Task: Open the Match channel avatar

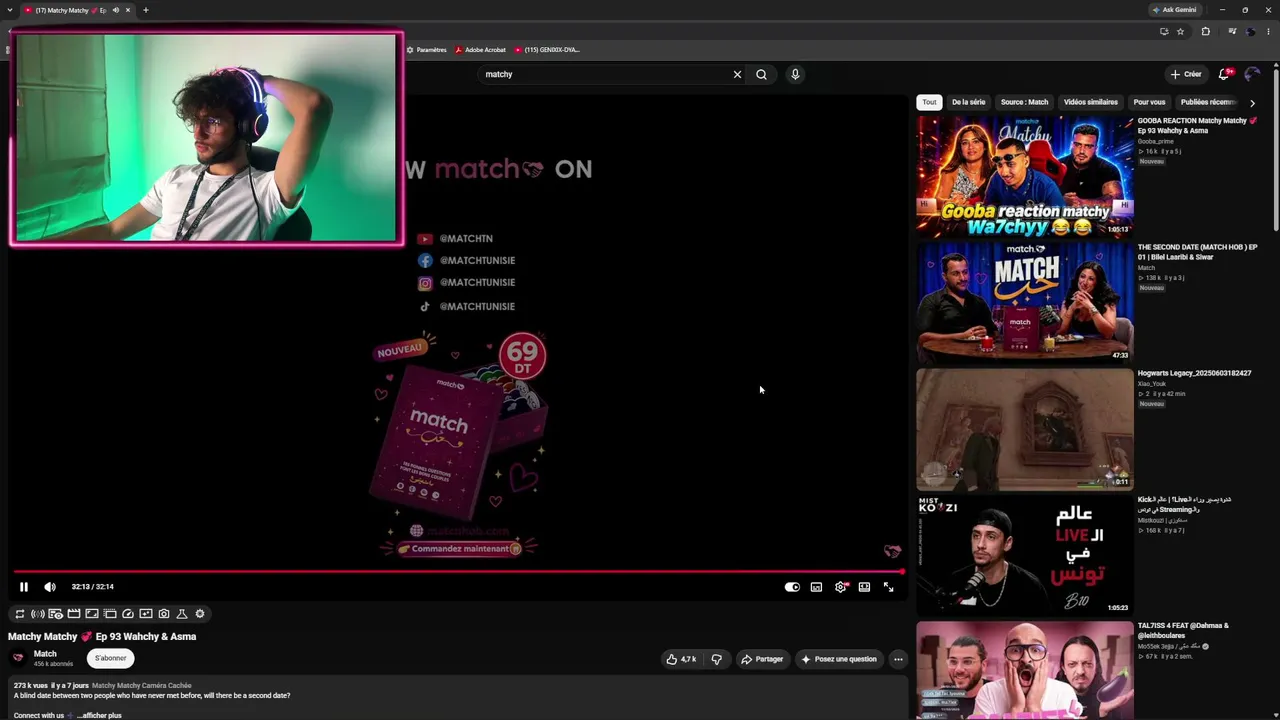Action: [x=18, y=657]
